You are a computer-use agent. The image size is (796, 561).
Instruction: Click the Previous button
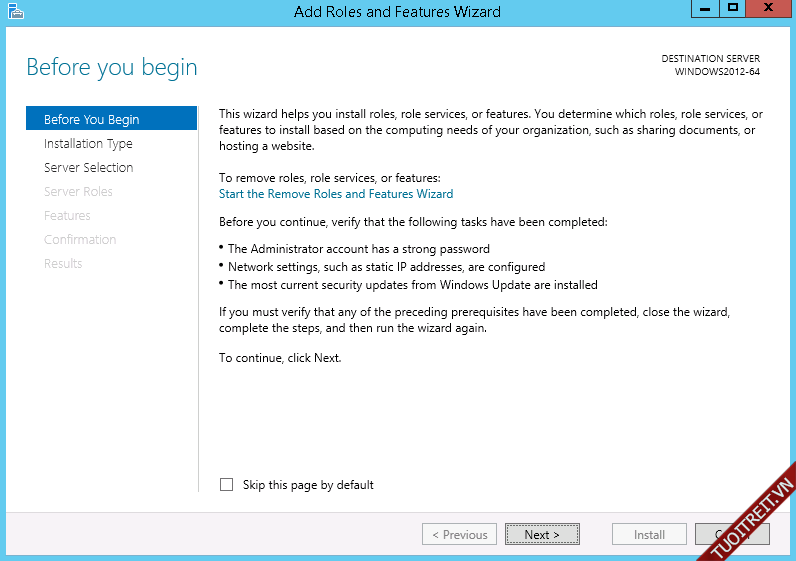pyautogui.click(x=460, y=535)
